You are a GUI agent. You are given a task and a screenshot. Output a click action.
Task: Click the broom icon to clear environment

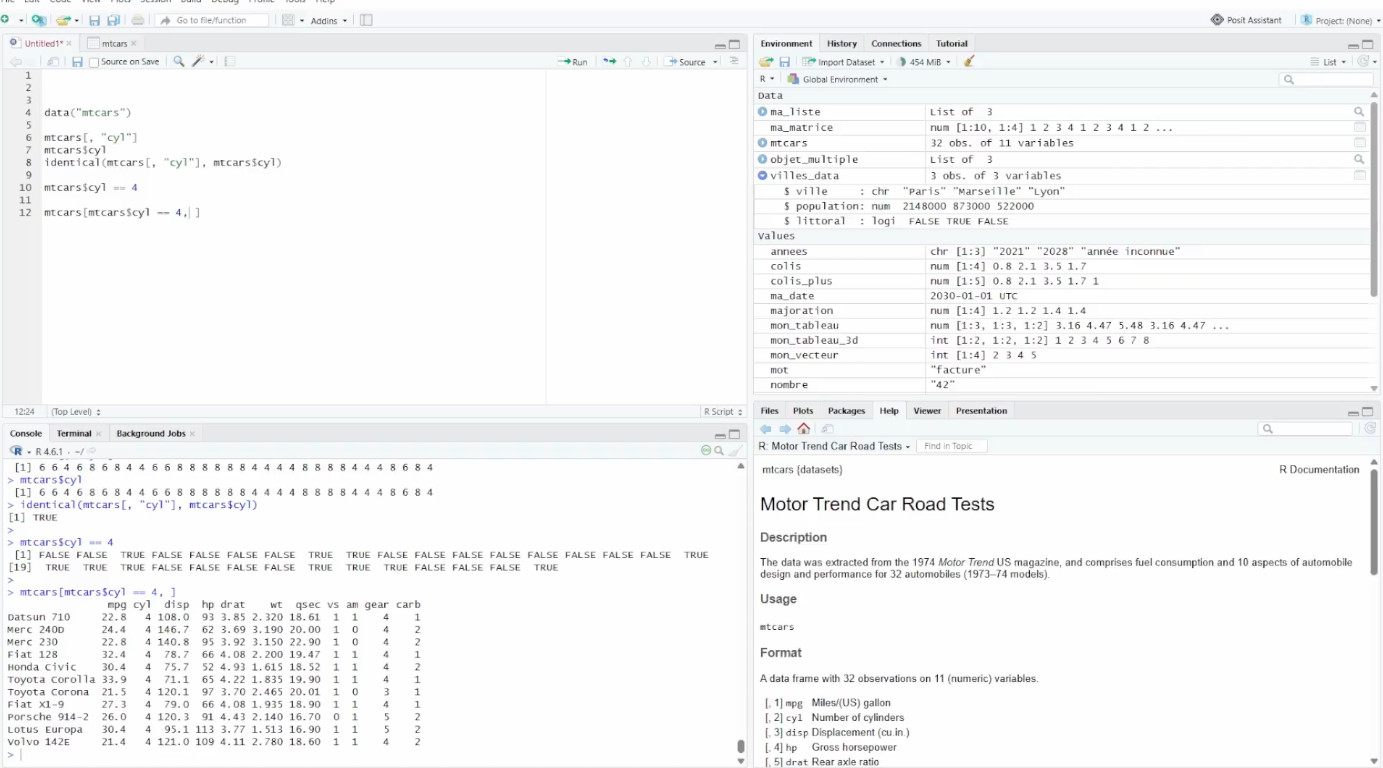point(969,62)
